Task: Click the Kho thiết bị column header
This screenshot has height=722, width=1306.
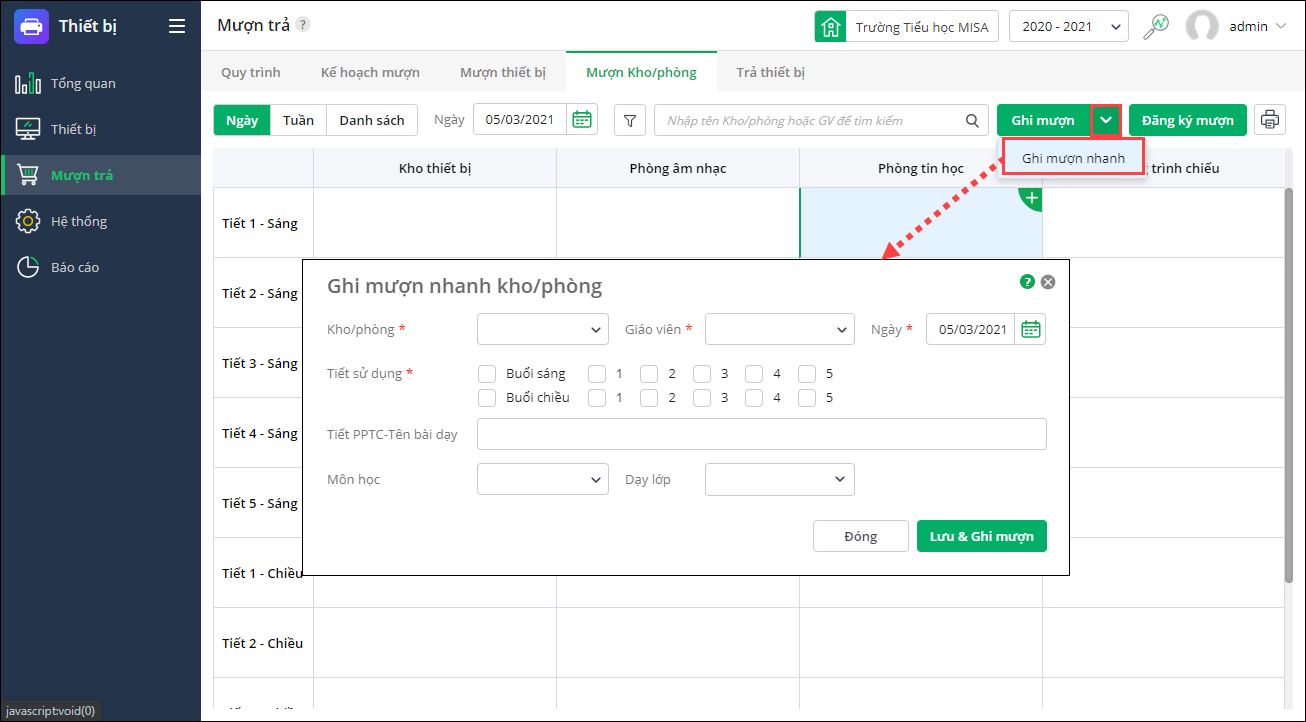Action: click(x=435, y=168)
